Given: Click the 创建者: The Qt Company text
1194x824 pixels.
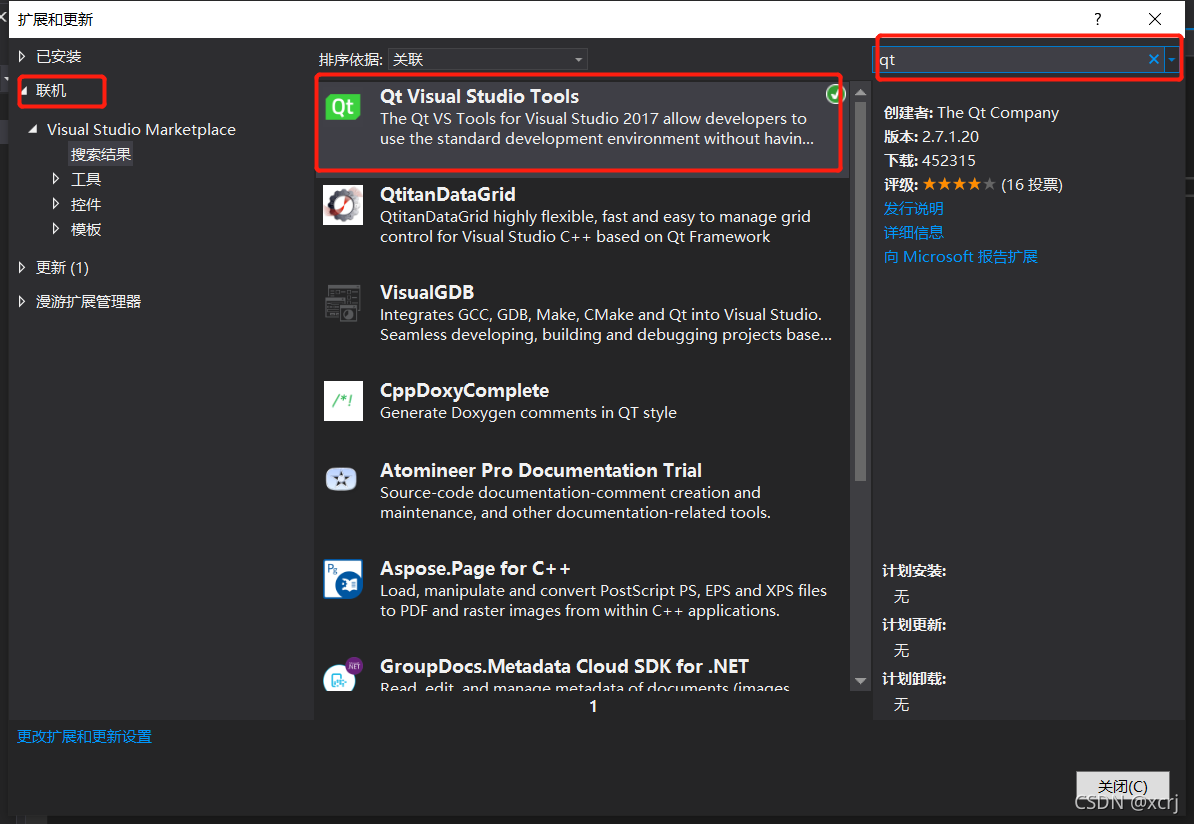Looking at the screenshot, I should [971, 113].
